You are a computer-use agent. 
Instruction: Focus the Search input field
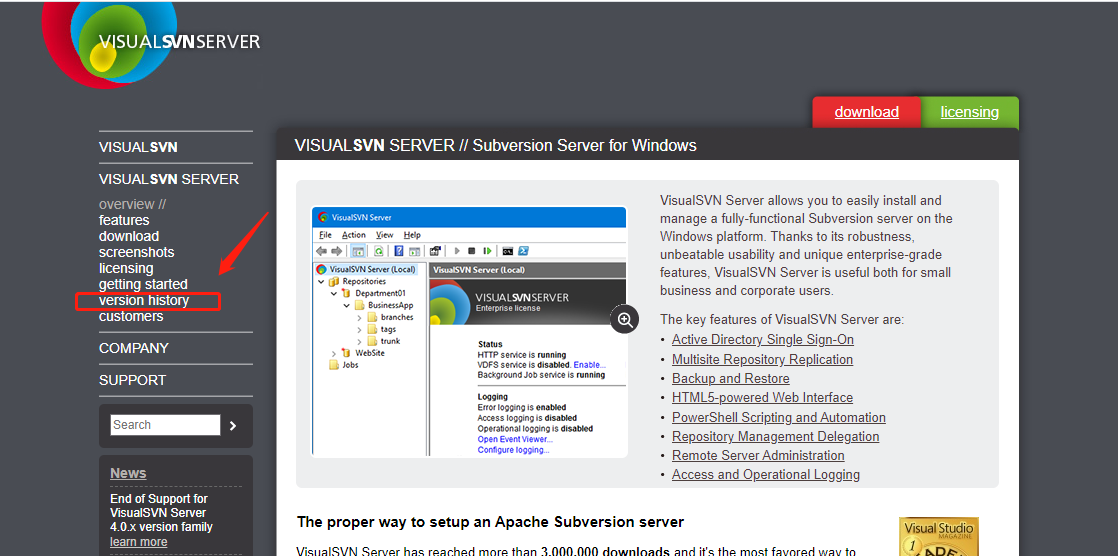[165, 425]
